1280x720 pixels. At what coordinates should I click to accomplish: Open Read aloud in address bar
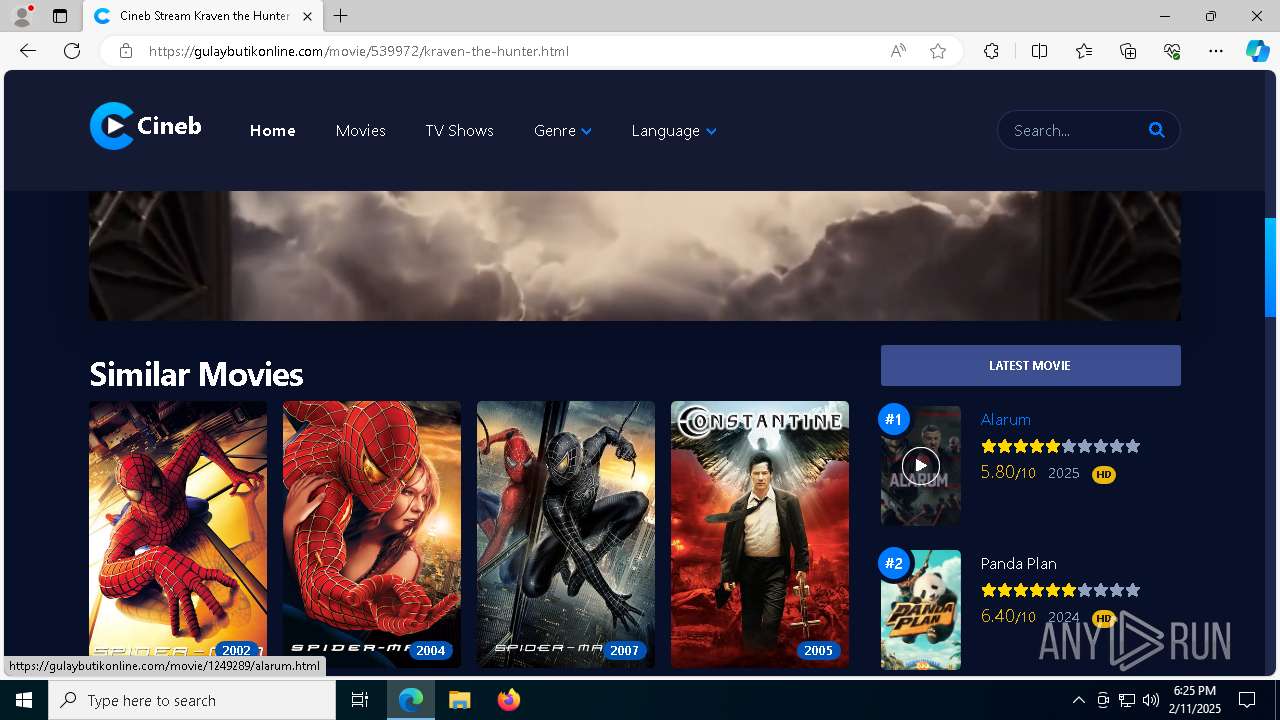898,51
